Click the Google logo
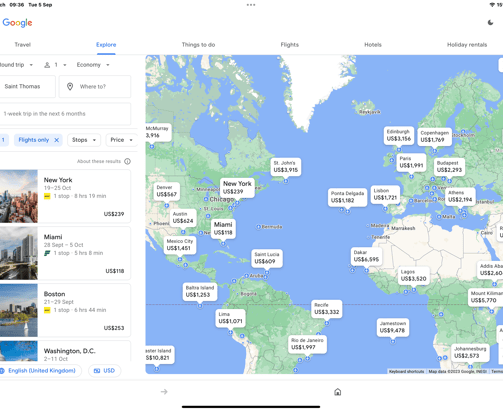This screenshot has width=503, height=411. pyautogui.click(x=17, y=23)
